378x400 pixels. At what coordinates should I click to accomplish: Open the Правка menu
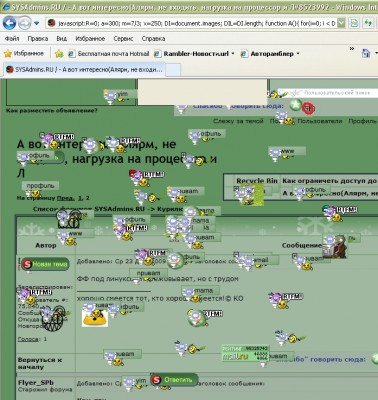coord(38,39)
